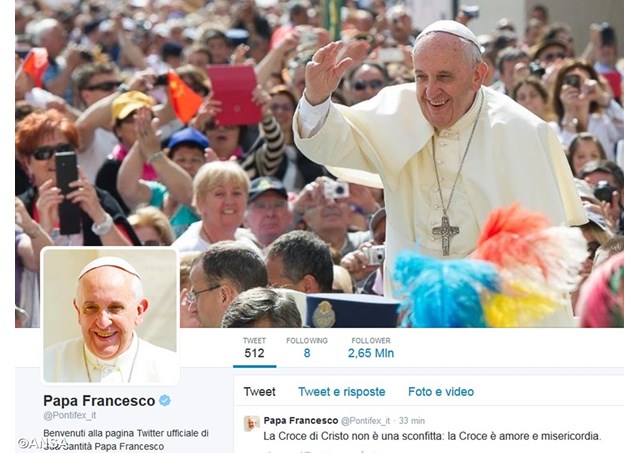
Task: Click the ANSA copyright watermark
Action: 43,443
